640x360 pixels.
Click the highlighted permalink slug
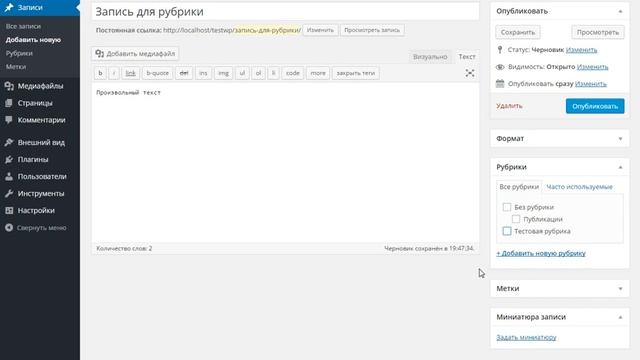(x=268, y=30)
